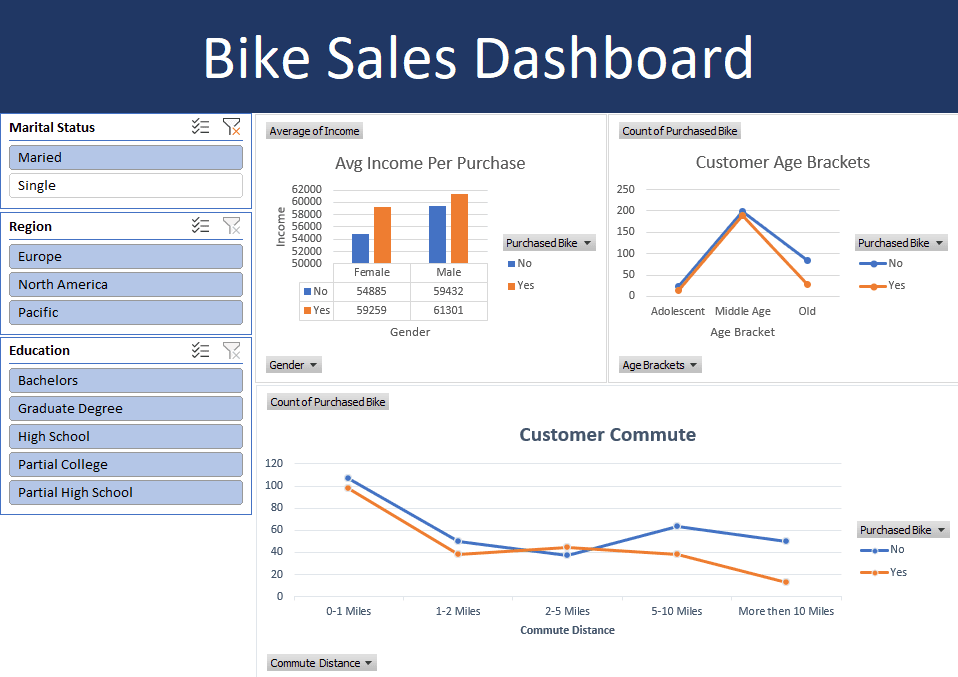Click Count of Purchased Bike button on commute chart
The image size is (958, 677).
click(x=328, y=402)
